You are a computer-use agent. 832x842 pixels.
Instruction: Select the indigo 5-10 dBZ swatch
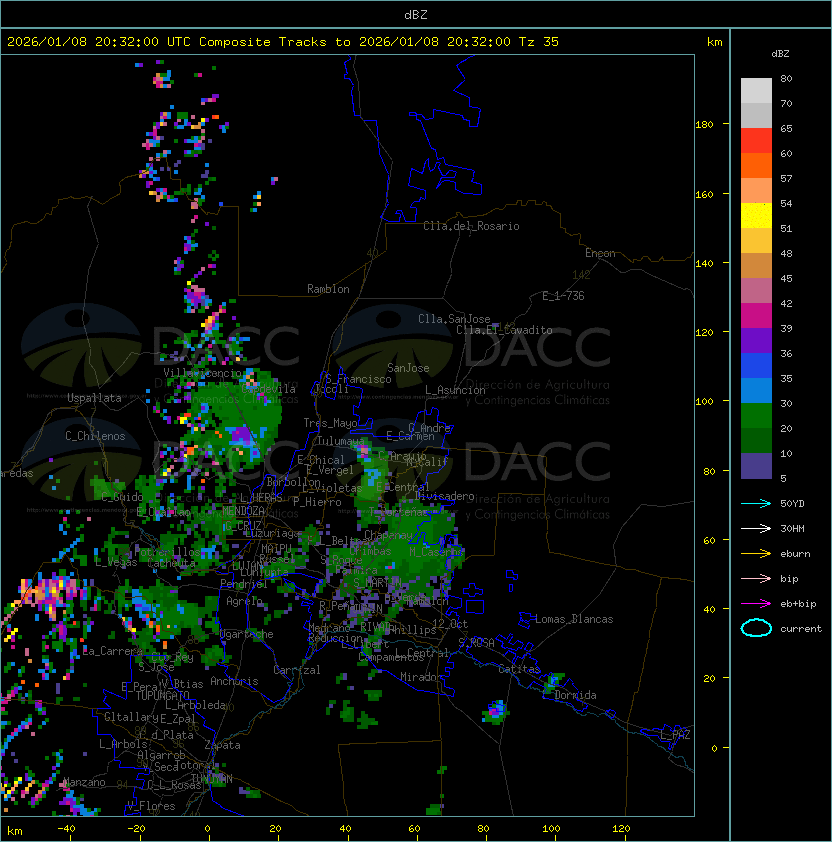click(756, 466)
